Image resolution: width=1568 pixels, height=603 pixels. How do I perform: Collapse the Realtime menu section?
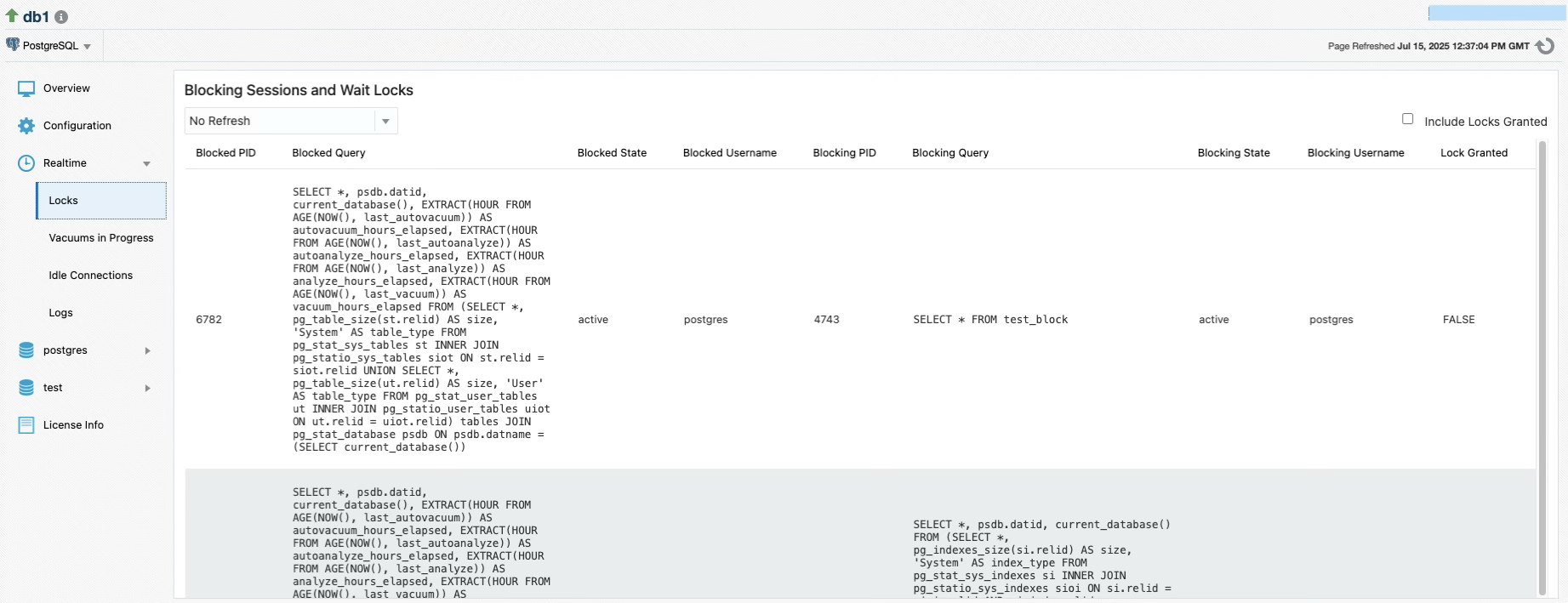[x=146, y=163]
